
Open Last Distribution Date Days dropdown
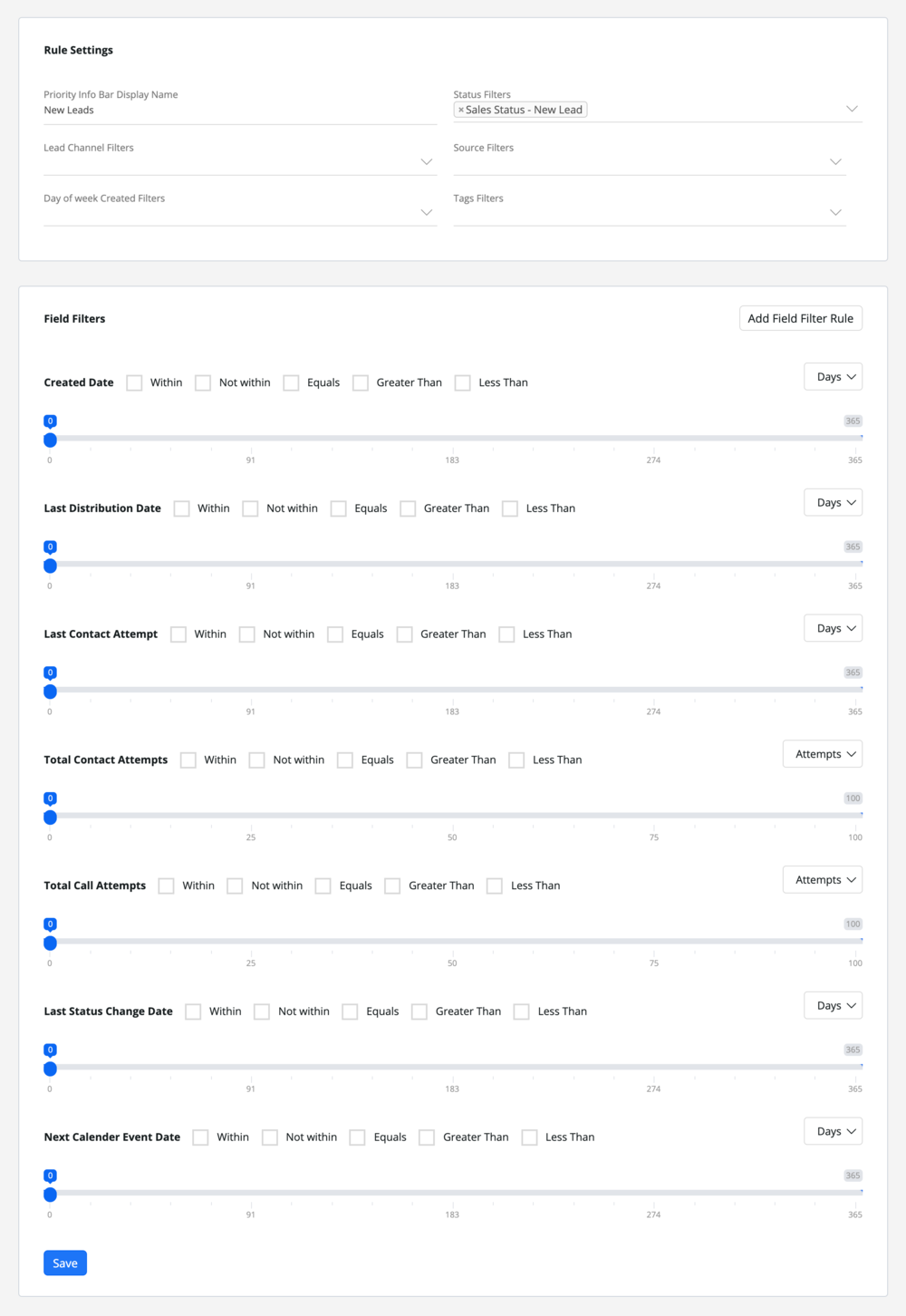tap(834, 503)
